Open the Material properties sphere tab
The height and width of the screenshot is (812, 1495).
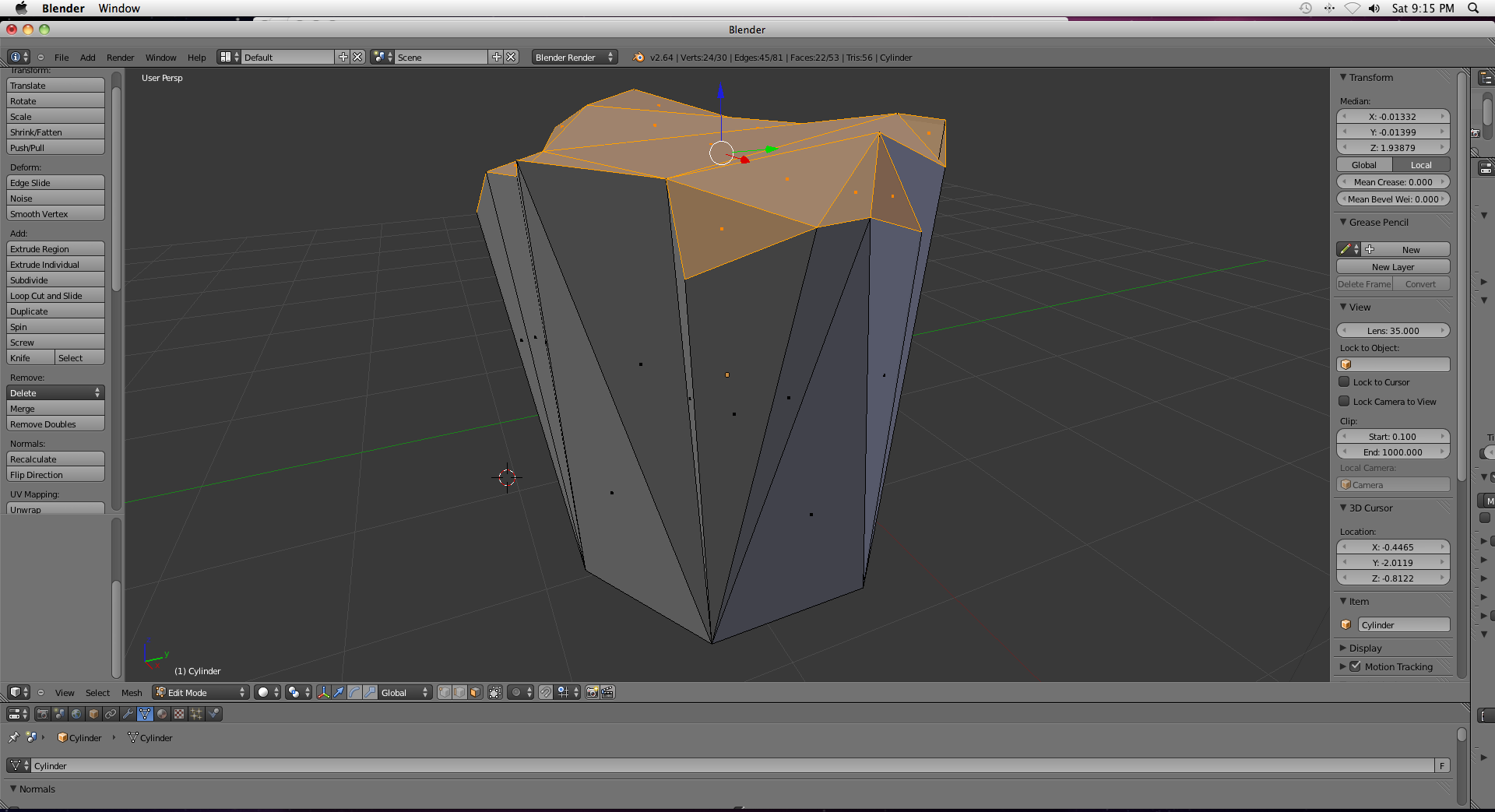[162, 714]
